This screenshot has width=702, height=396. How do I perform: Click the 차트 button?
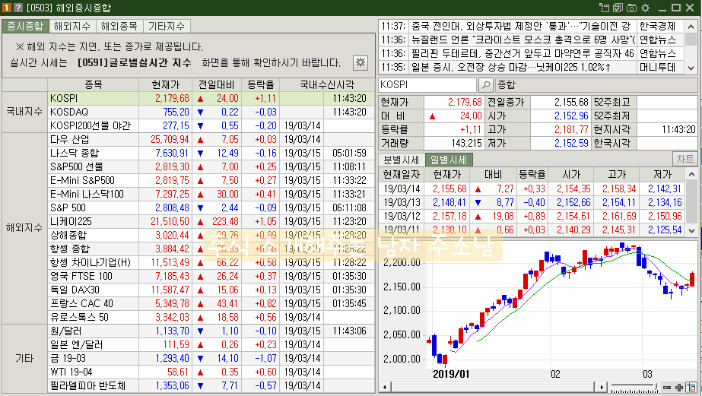click(685, 159)
